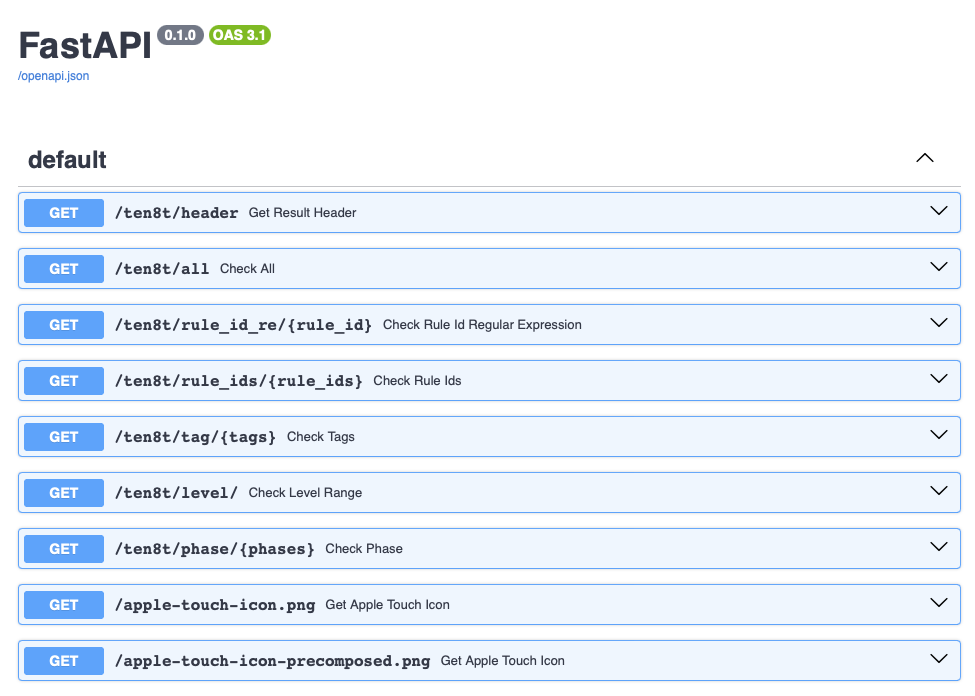Click GET button for /ten8t/tag/{tags}
The width and height of the screenshot is (975, 696).
(x=64, y=437)
